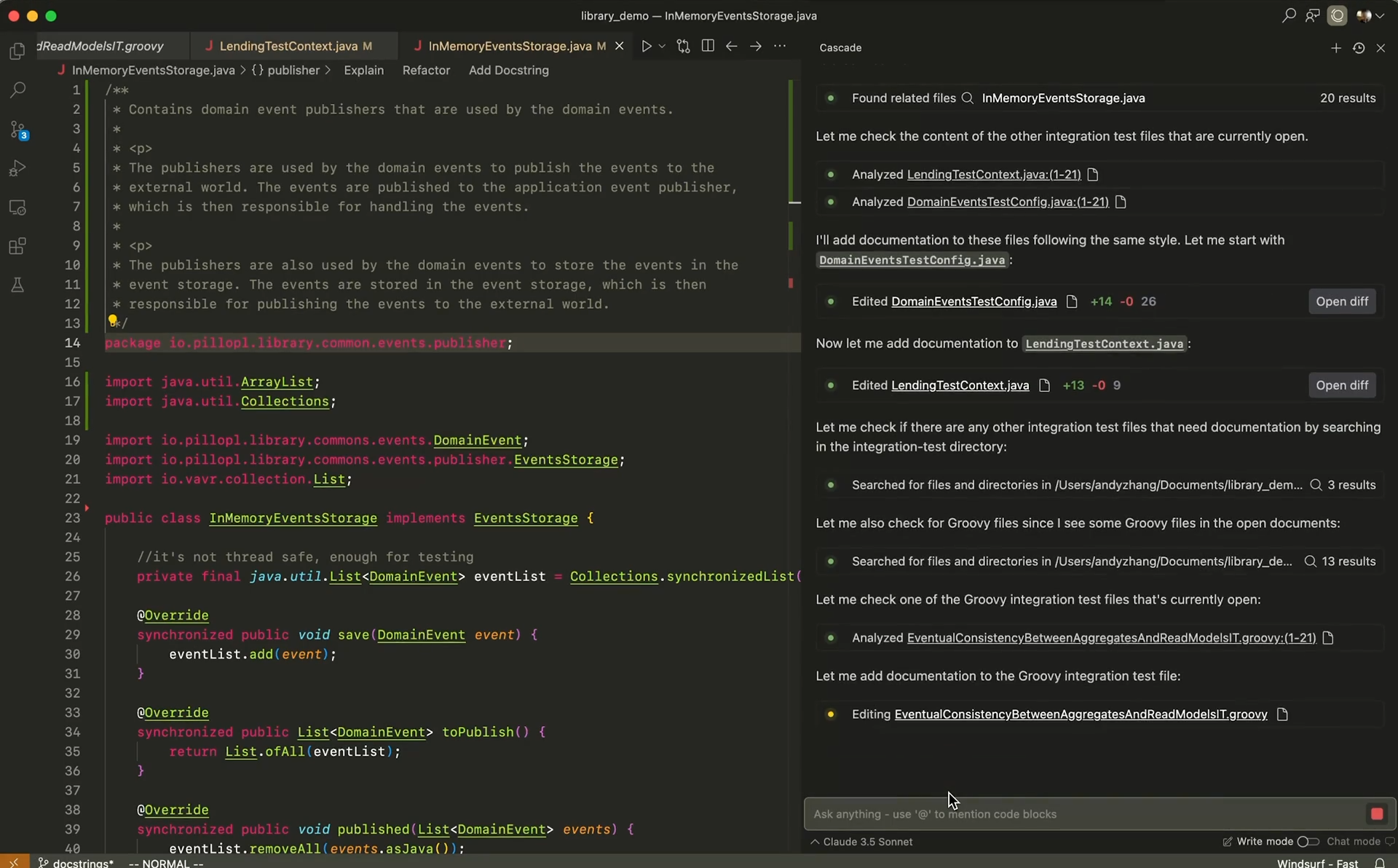Screen dimensions: 1398x868
Task: Click the Add Docstring code lens
Action: (x=508, y=70)
